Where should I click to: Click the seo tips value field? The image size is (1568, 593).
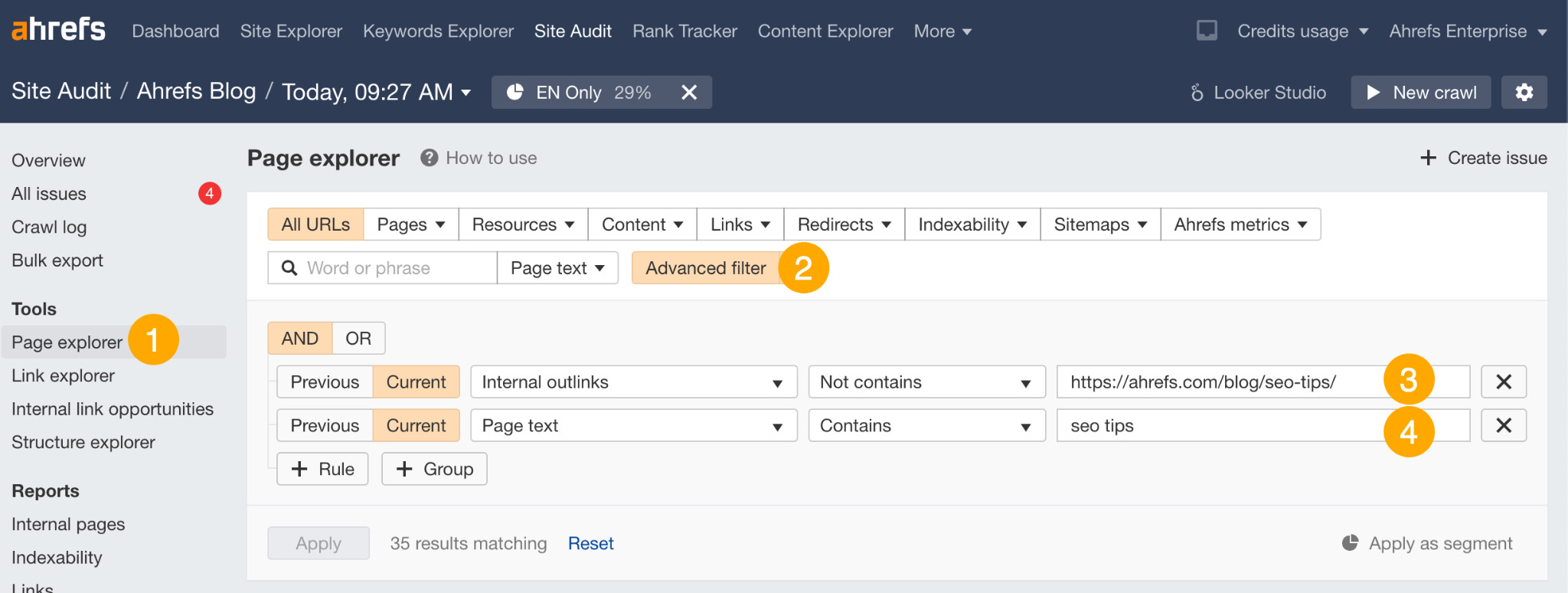[1263, 425]
